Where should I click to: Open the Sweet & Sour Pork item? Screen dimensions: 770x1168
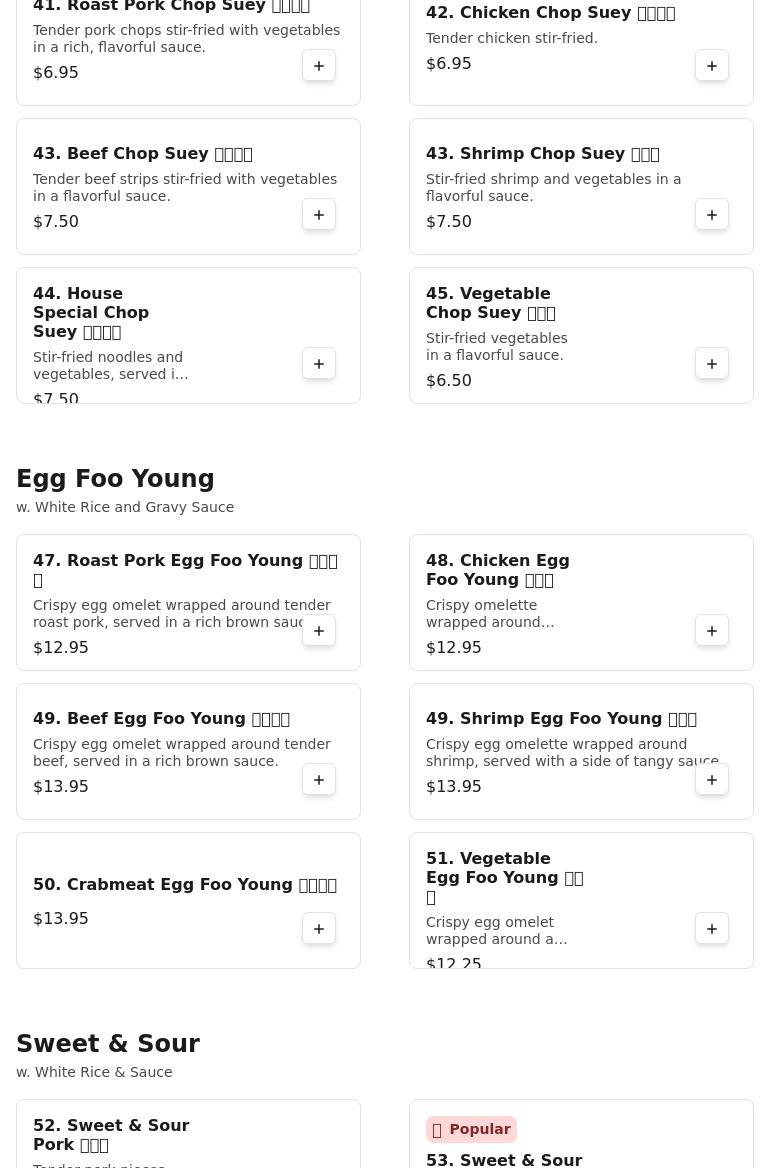(x=111, y=1135)
